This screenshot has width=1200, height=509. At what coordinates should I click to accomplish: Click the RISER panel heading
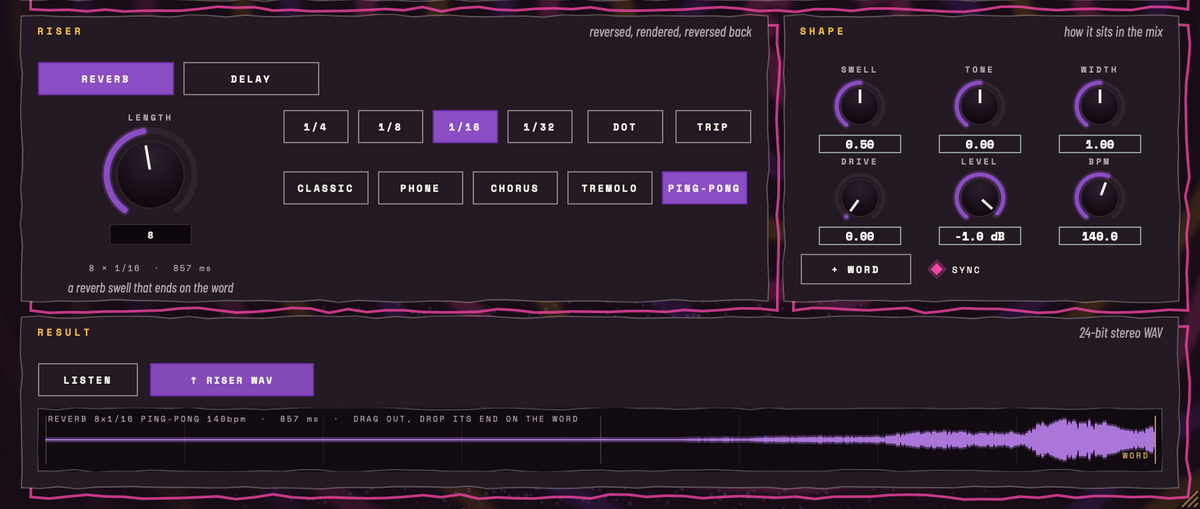(x=60, y=31)
